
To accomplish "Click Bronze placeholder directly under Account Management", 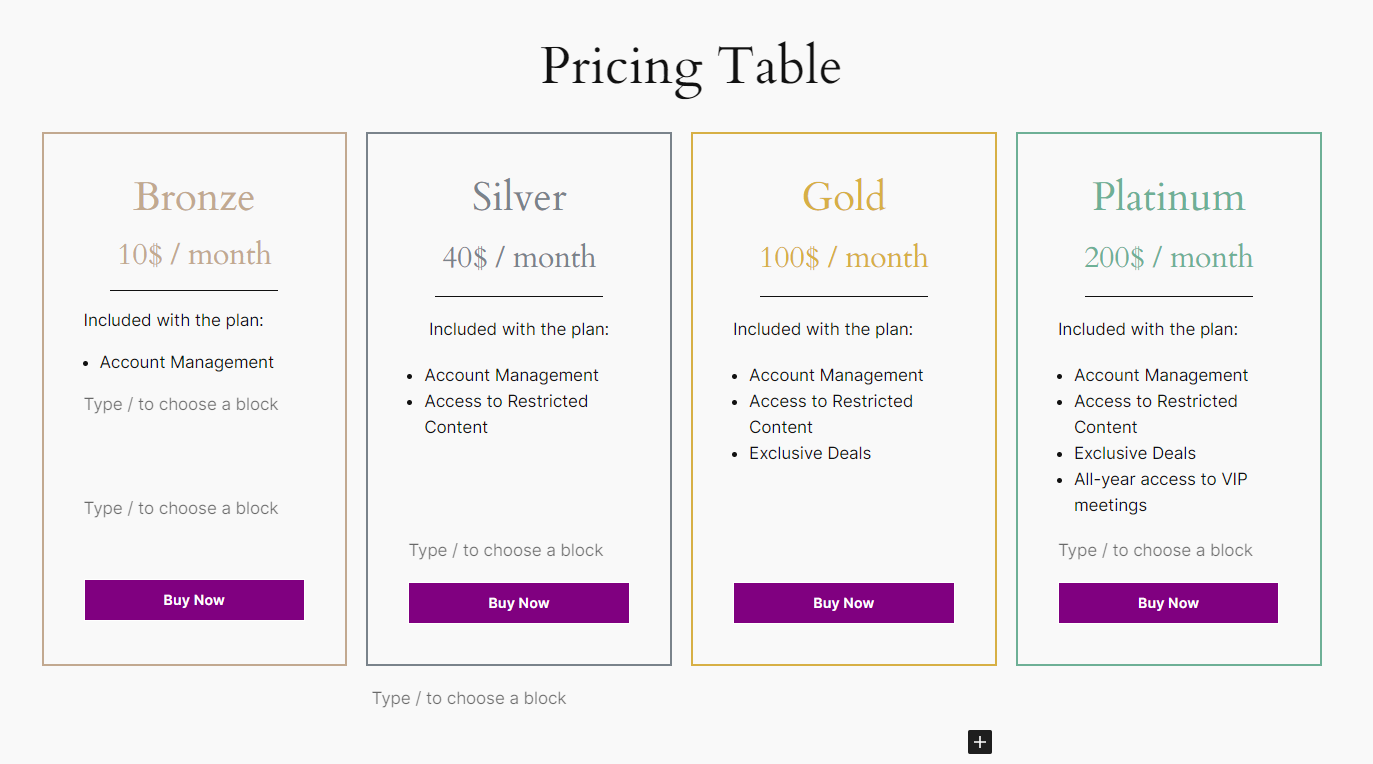I will point(181,404).
